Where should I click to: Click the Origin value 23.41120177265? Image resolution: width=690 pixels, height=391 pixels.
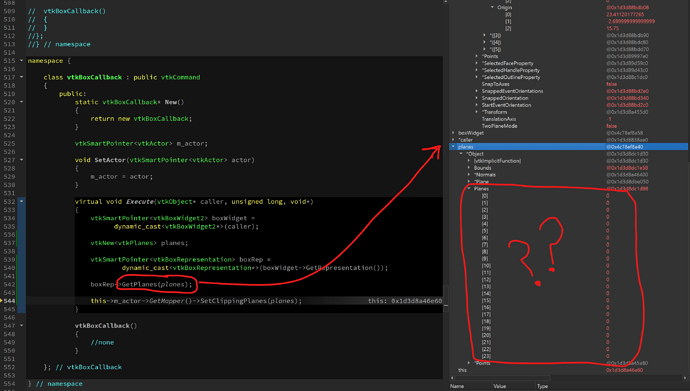click(x=625, y=15)
